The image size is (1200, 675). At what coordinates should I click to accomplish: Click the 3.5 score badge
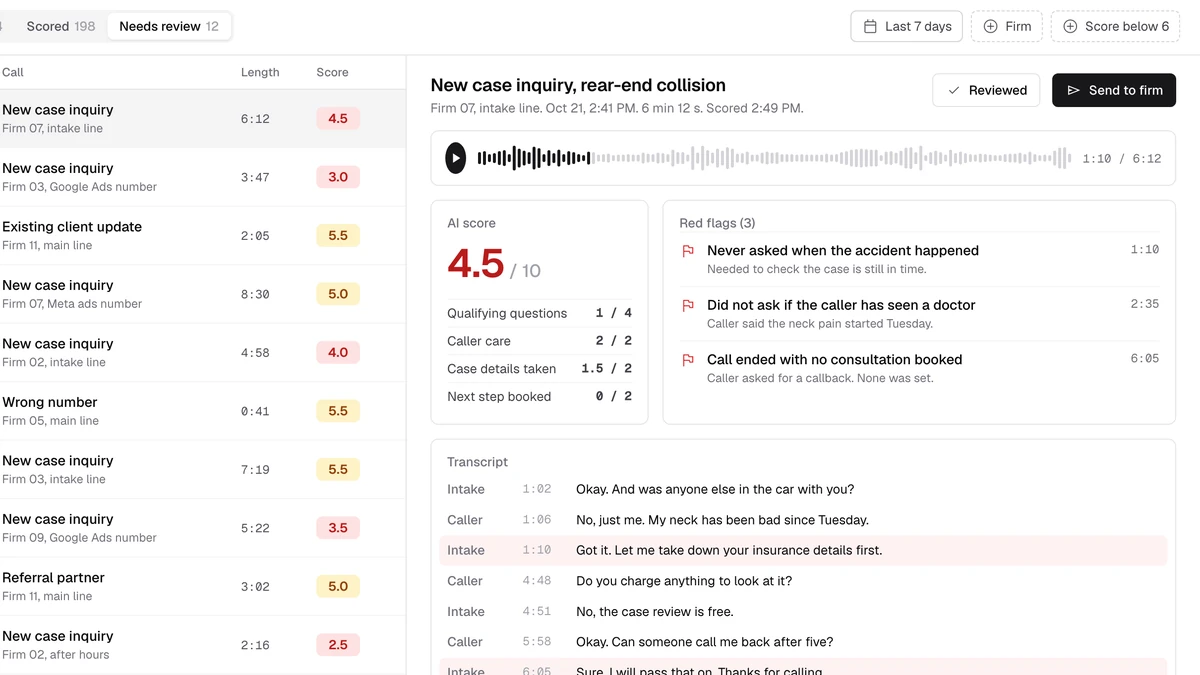click(x=338, y=528)
